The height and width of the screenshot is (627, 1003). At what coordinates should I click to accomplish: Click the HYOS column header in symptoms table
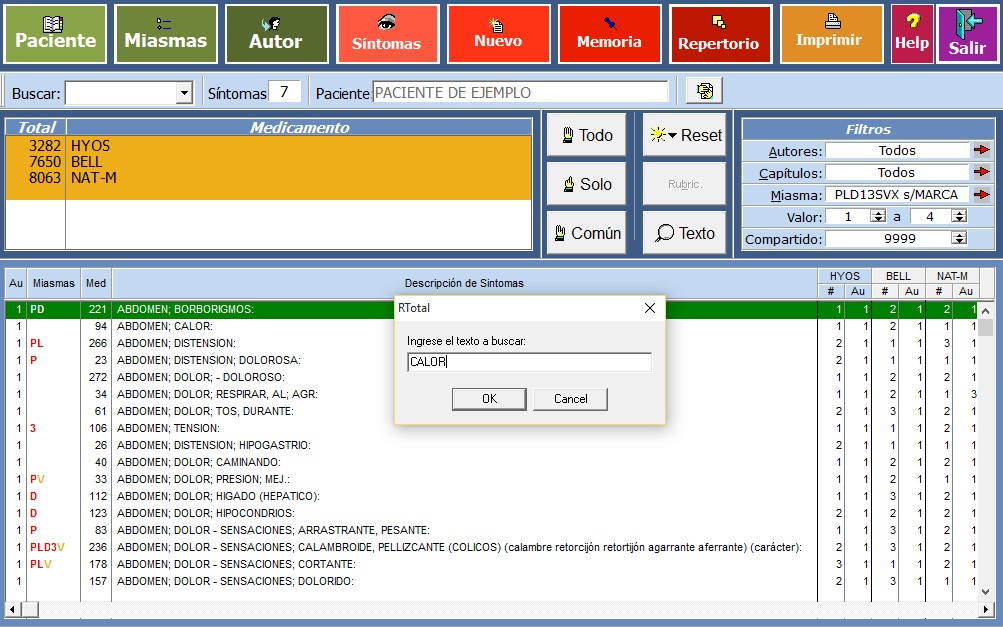[x=844, y=276]
